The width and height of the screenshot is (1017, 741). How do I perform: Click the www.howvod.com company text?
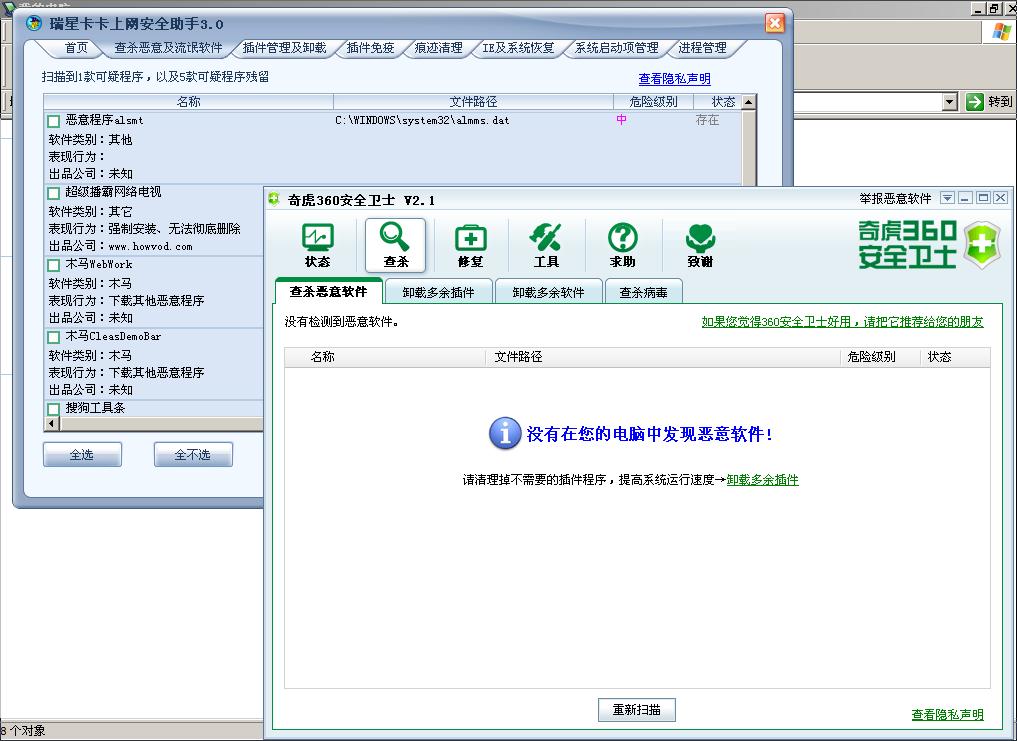[x=150, y=246]
